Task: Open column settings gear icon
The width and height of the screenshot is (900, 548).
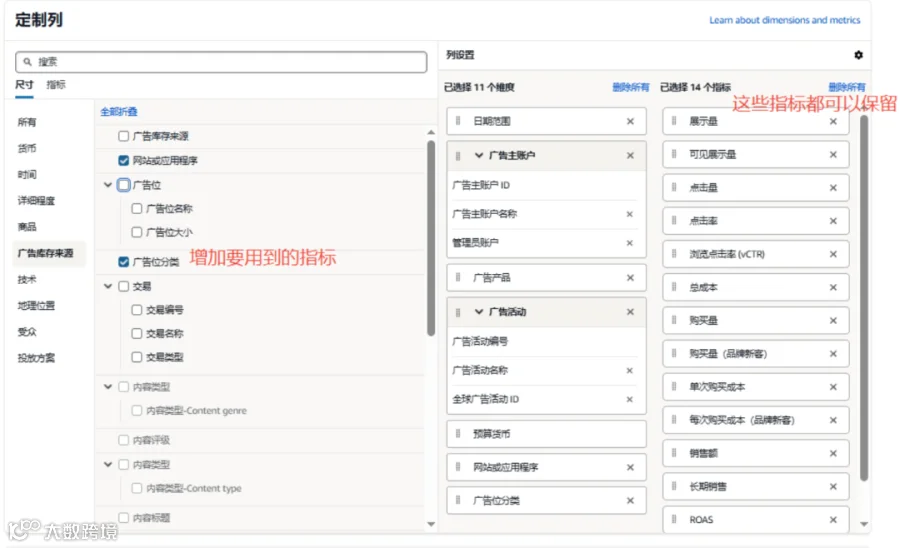Action: 858,55
